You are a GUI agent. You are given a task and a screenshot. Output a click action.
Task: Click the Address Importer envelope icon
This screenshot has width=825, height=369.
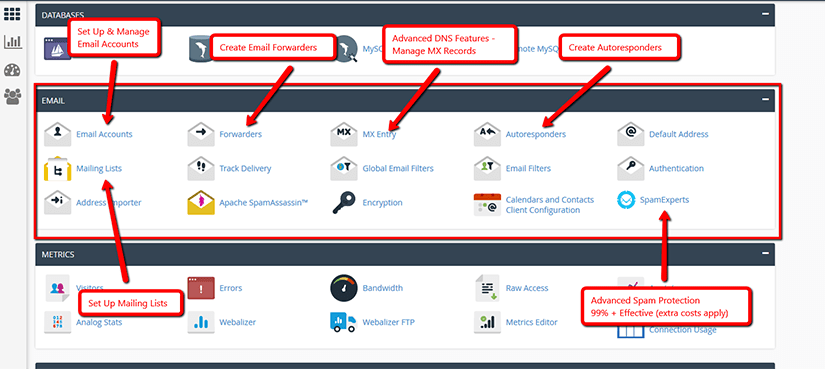point(57,203)
